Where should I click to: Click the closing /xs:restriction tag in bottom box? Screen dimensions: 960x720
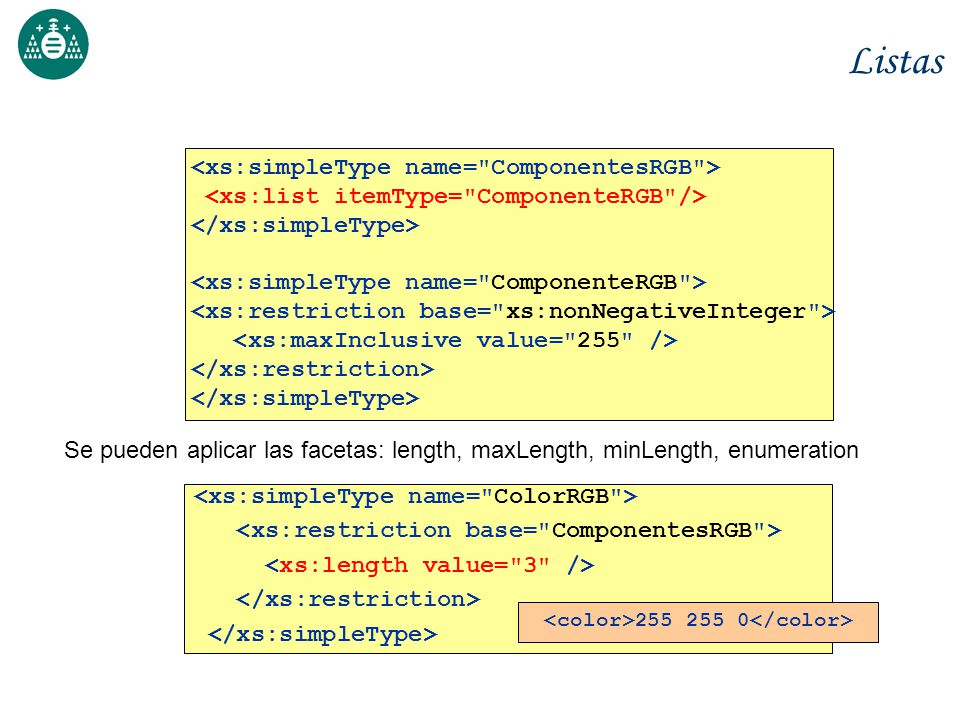coord(358,599)
